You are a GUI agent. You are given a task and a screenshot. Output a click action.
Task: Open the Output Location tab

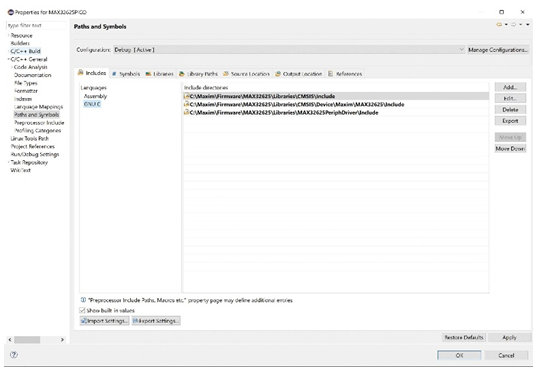pos(299,74)
